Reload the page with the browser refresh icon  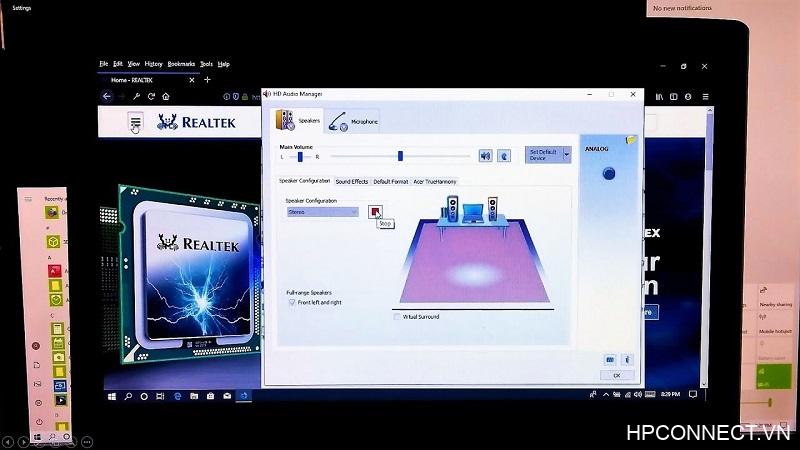[151, 96]
